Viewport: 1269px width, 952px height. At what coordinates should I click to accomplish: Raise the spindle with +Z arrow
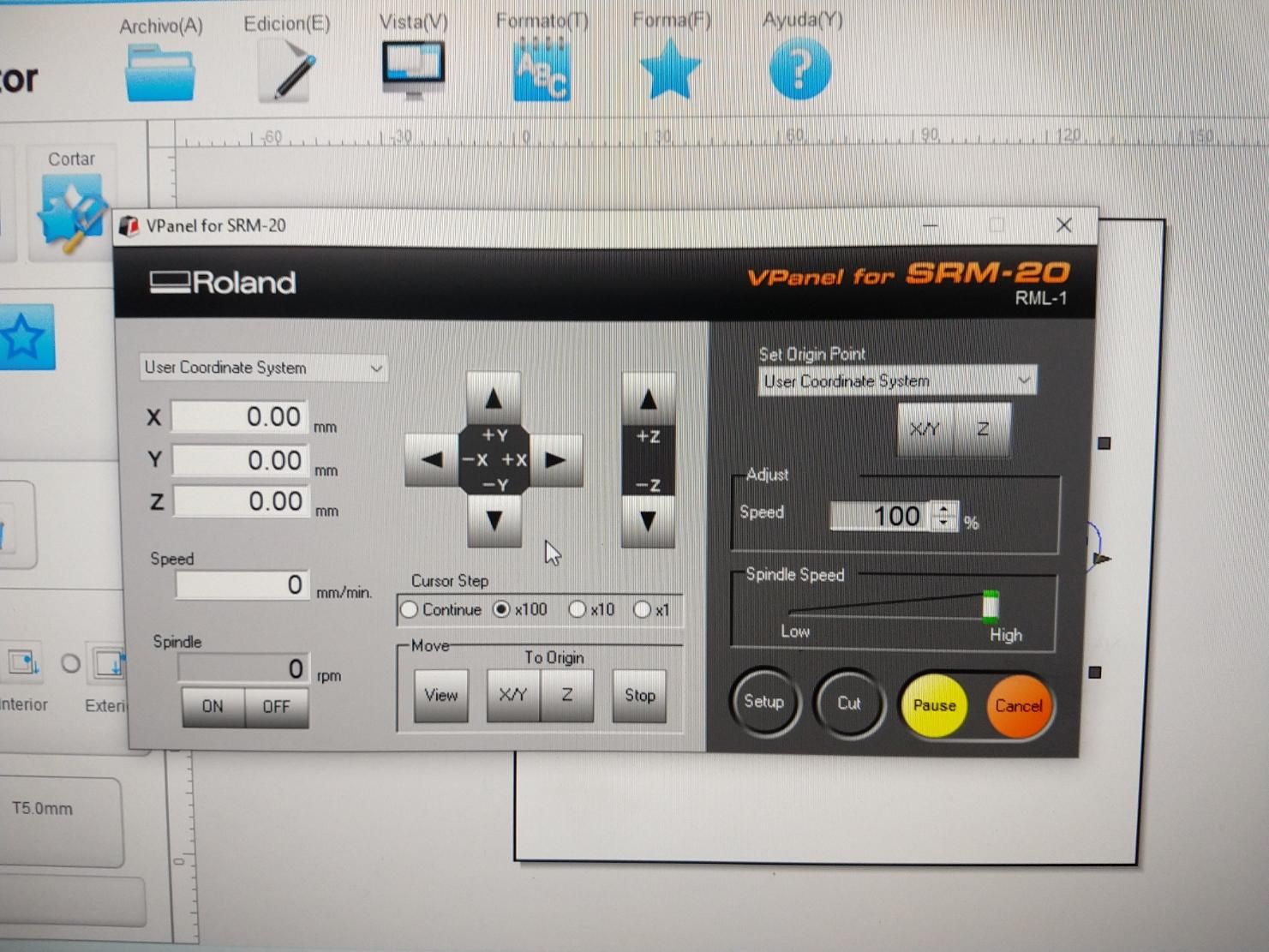click(x=649, y=399)
